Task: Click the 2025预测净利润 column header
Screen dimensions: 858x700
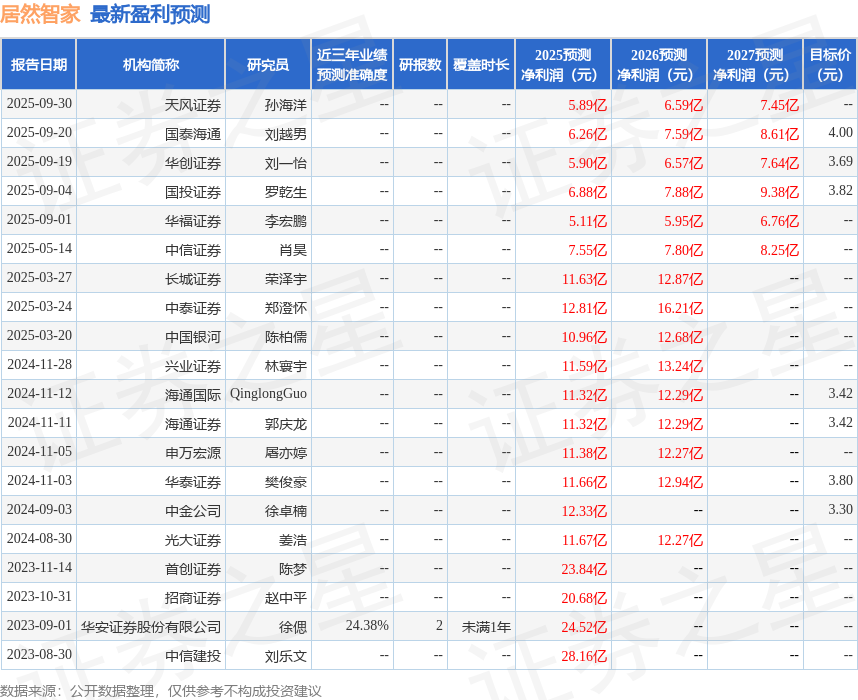Action: coord(563,65)
